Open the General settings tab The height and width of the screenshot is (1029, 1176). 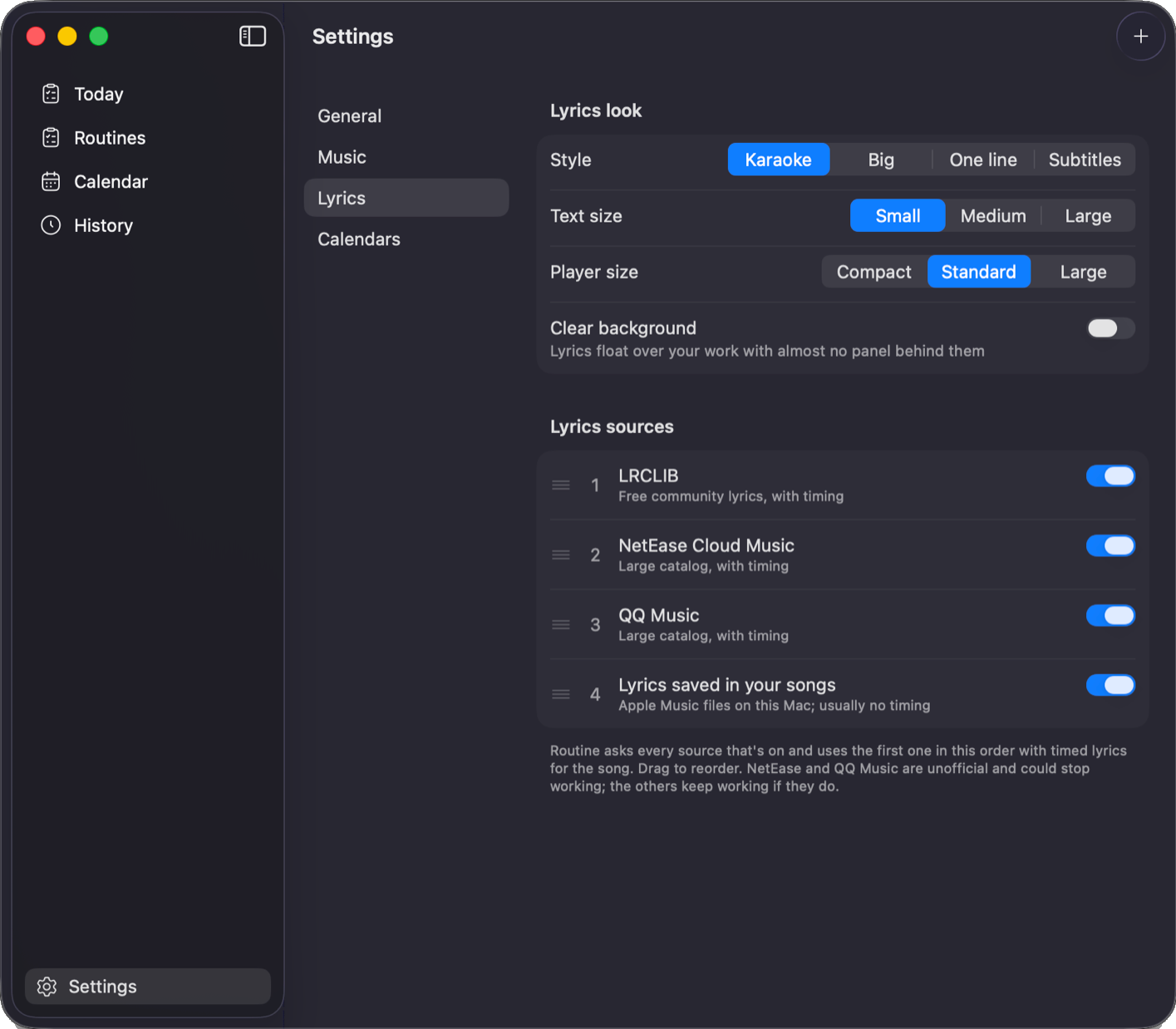click(406, 116)
